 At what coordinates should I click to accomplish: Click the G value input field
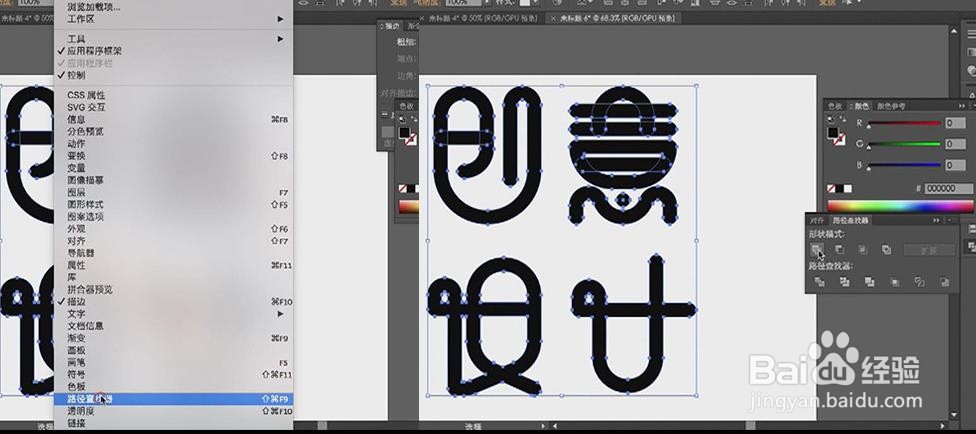click(955, 144)
